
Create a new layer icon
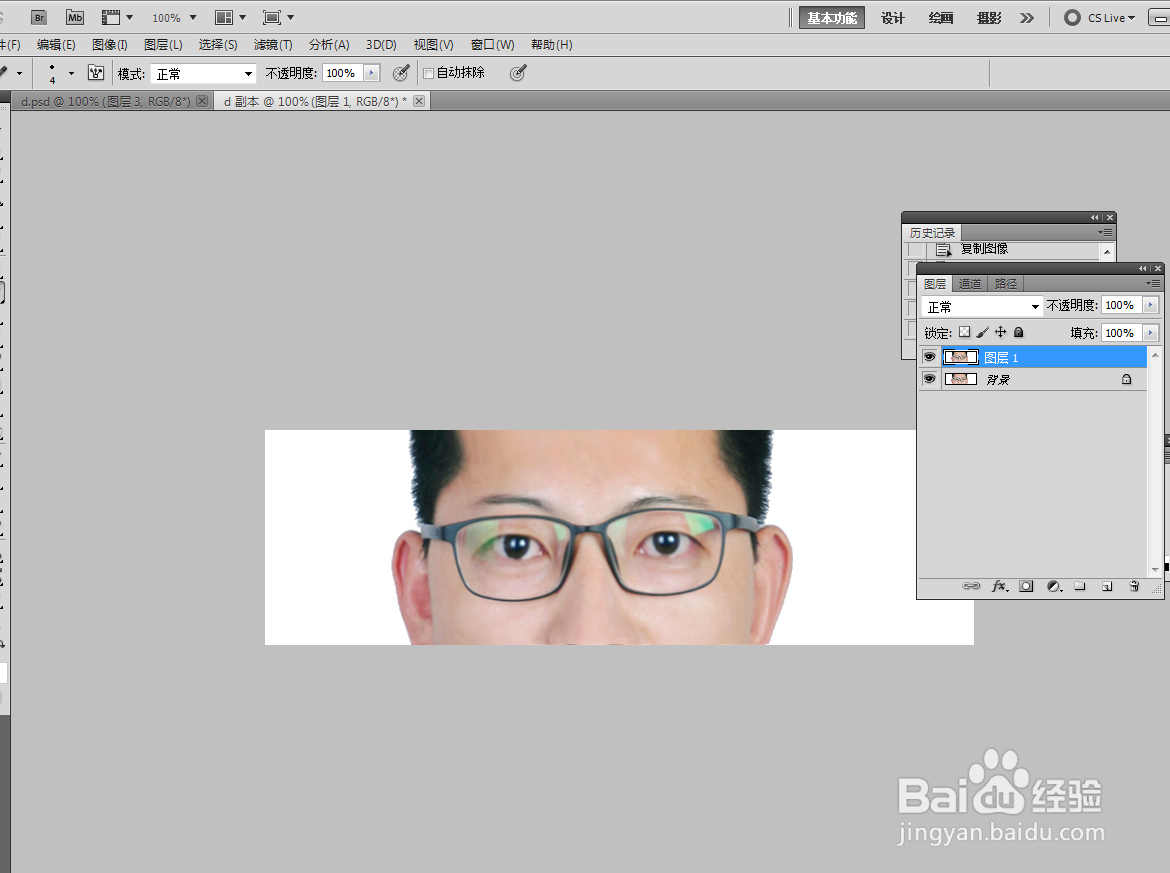tap(1107, 586)
